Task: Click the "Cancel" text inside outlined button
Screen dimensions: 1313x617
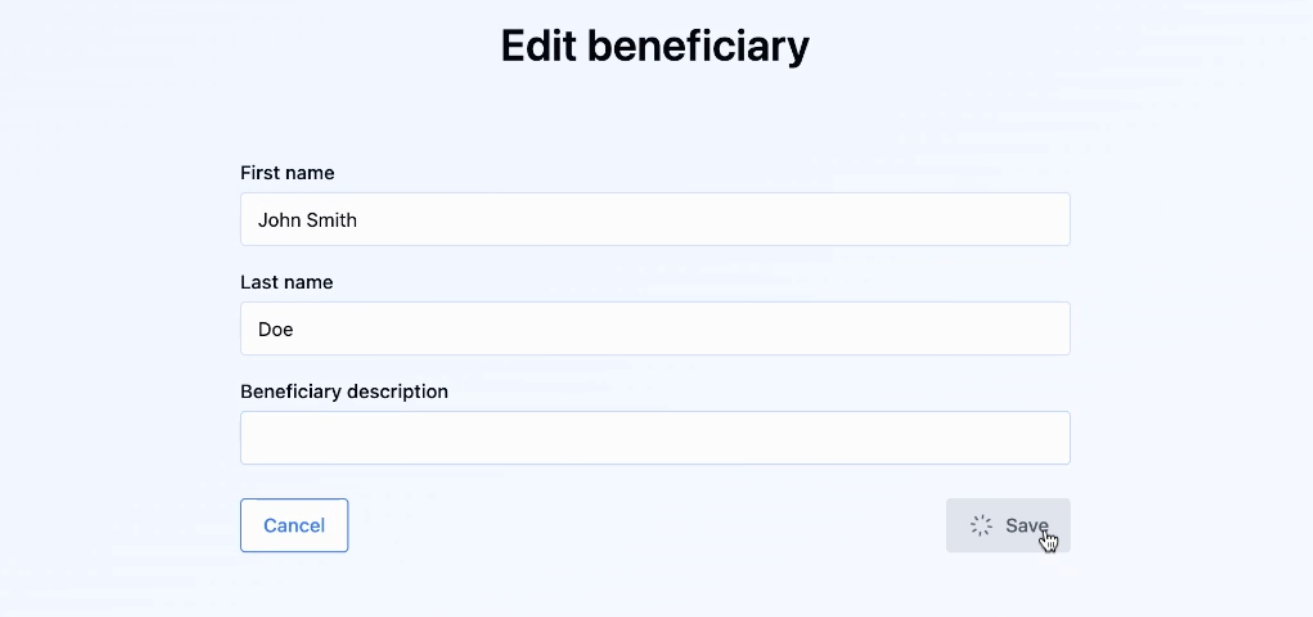Action: click(294, 525)
